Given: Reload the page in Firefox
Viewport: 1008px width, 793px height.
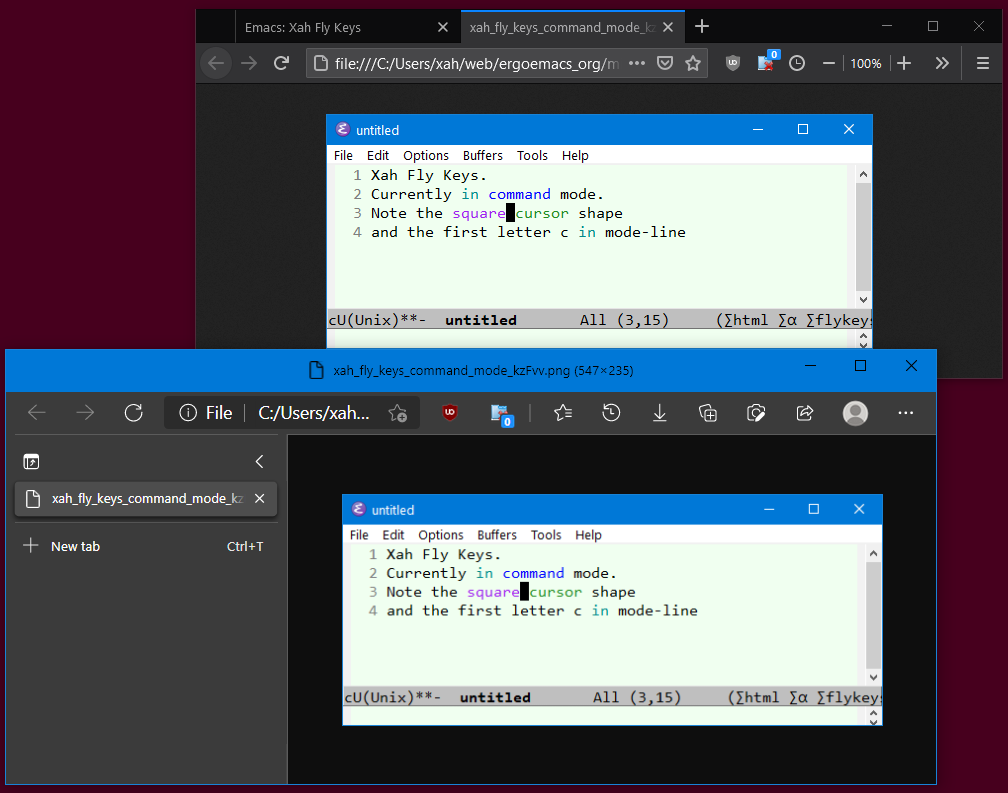Looking at the screenshot, I should coord(282,63).
